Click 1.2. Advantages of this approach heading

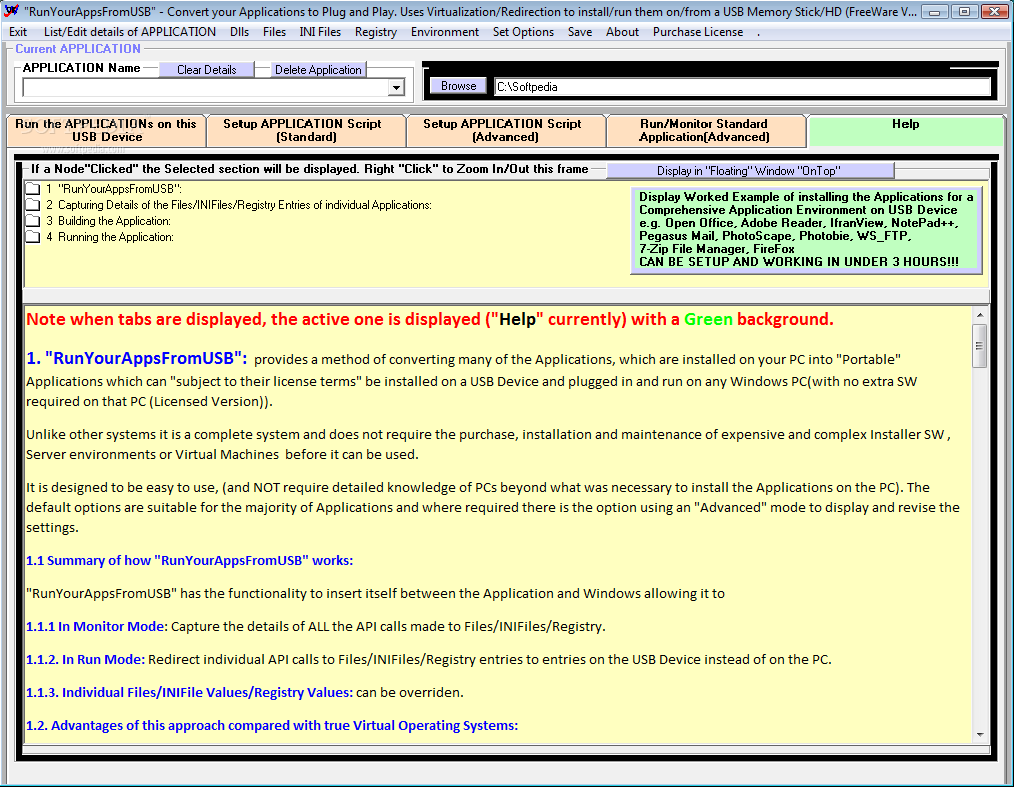click(272, 726)
